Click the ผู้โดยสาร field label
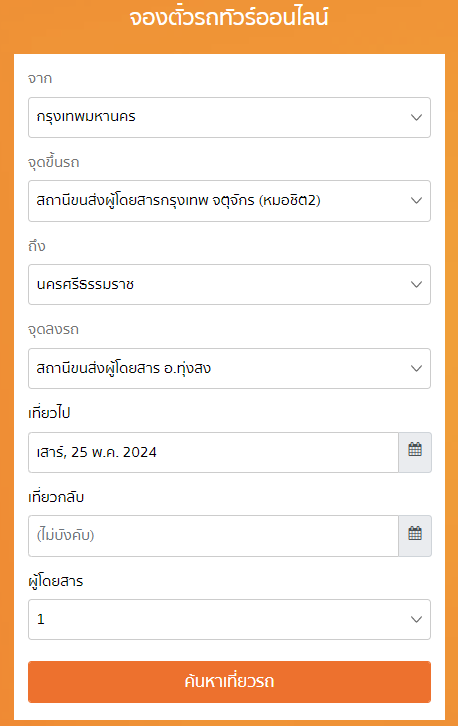This screenshot has height=726, width=458. click(56, 581)
